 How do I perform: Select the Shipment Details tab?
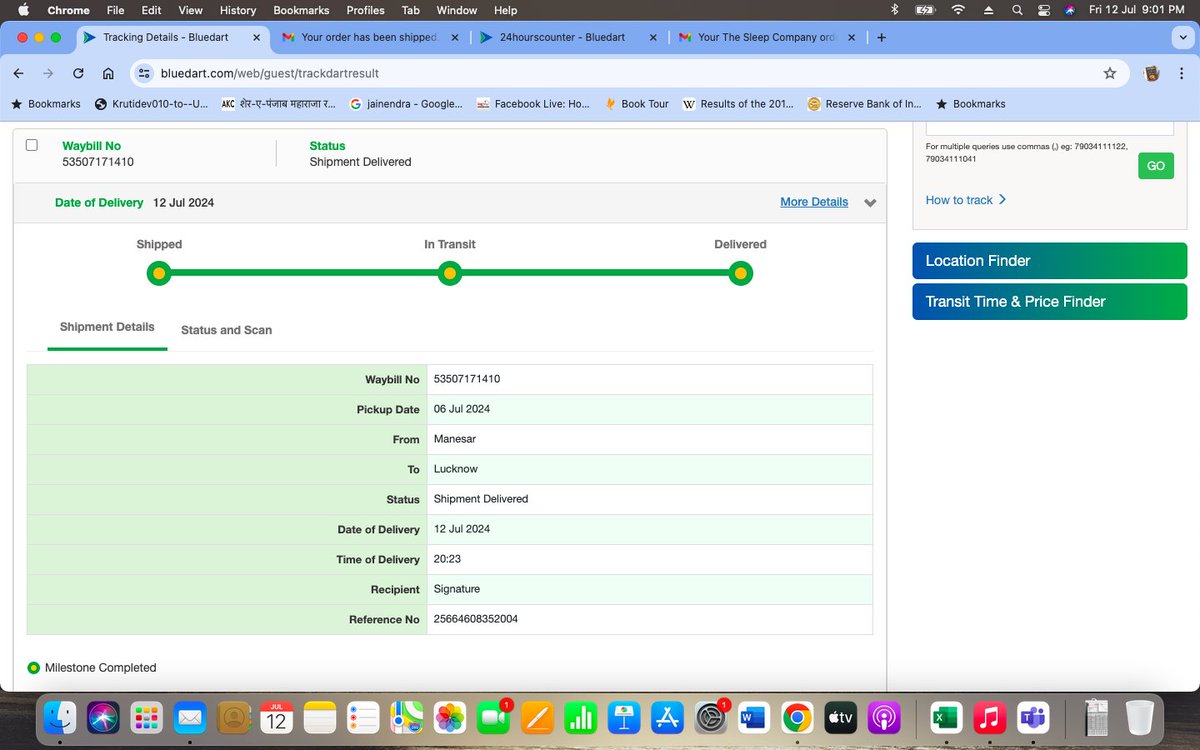click(107, 327)
